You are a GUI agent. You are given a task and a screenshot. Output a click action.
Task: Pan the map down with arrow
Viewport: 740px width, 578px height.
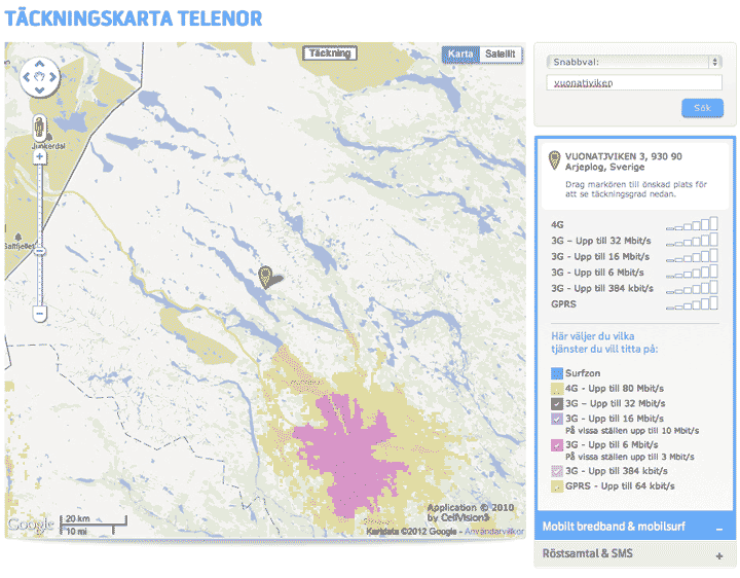(39, 90)
